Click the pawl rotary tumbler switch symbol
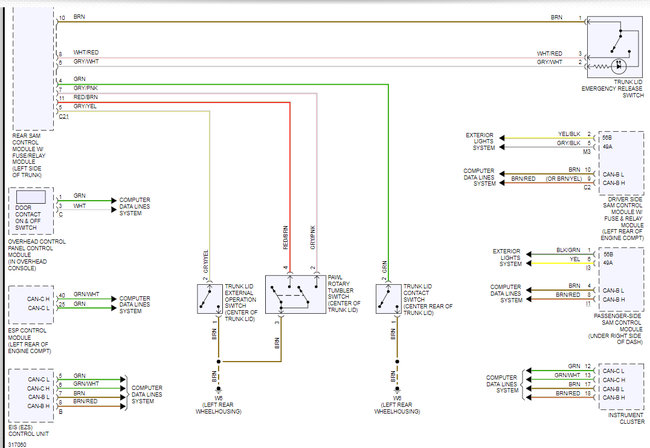Screen dimensions: 650x448 (x=296, y=294)
